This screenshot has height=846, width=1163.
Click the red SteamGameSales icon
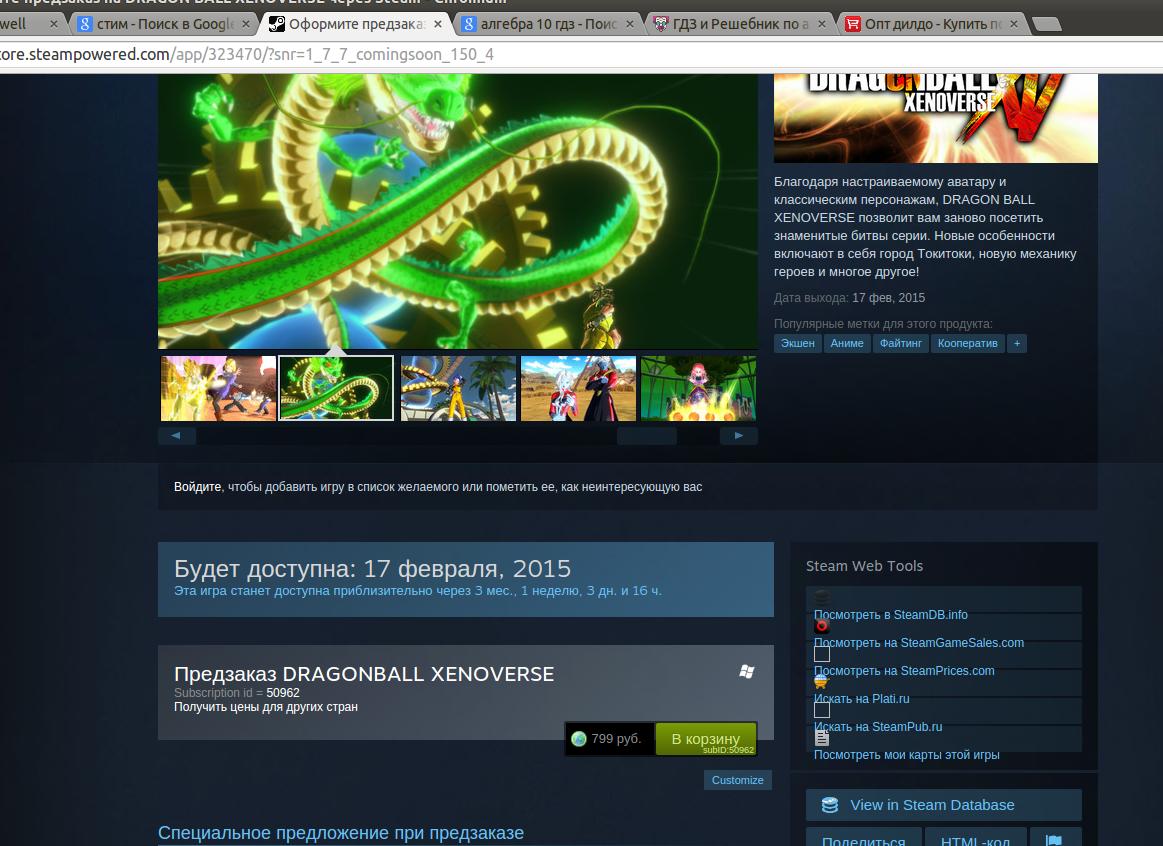click(x=821, y=625)
